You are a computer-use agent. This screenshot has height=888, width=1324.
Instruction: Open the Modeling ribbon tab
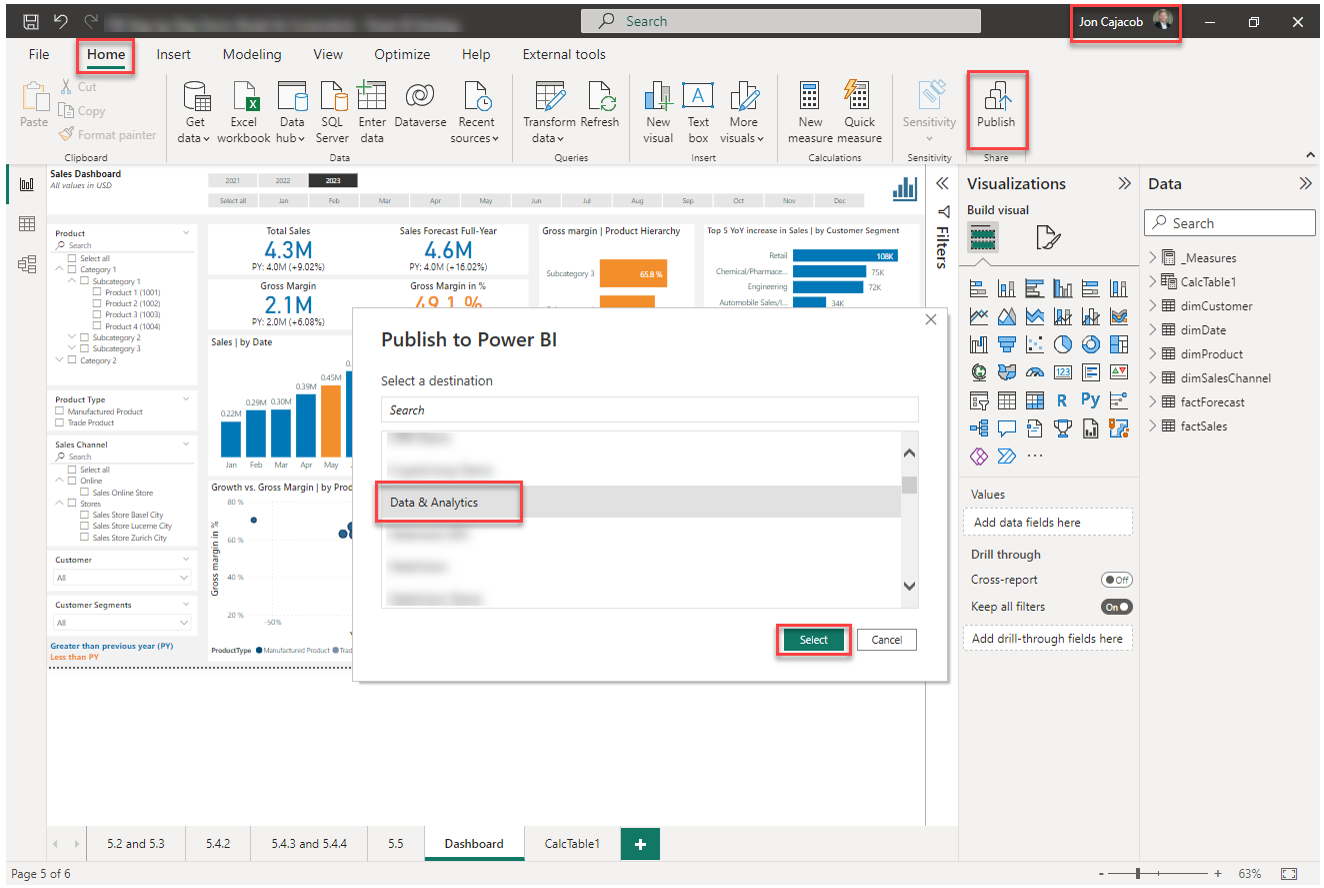click(252, 55)
